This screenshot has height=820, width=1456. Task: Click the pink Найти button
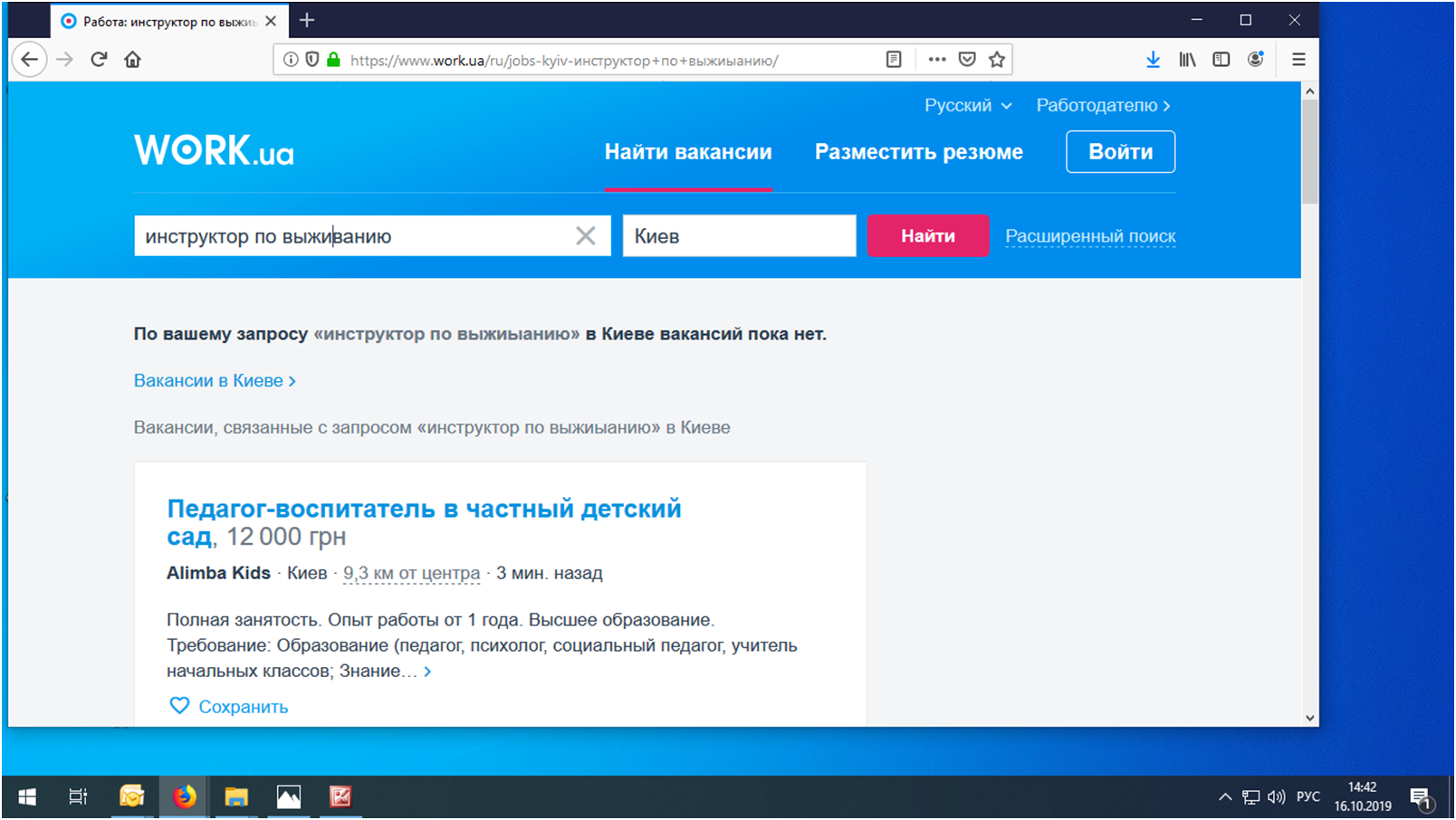[928, 236]
